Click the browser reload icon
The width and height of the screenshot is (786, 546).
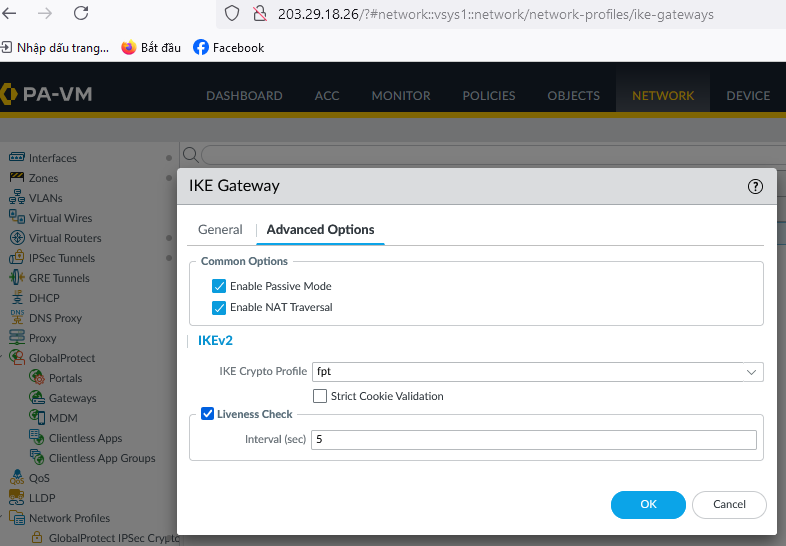(x=81, y=14)
